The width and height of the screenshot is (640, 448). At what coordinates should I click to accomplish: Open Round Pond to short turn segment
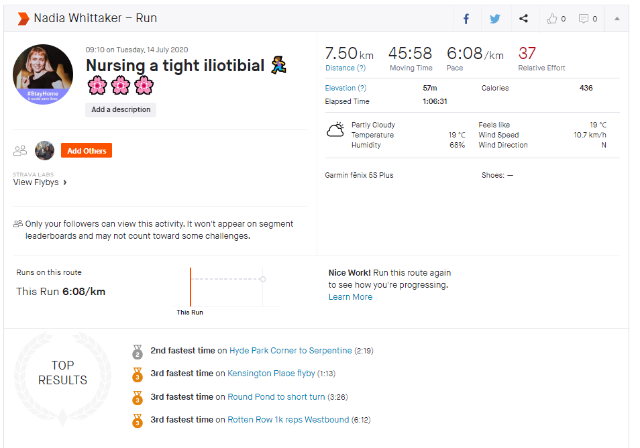[x=276, y=397]
